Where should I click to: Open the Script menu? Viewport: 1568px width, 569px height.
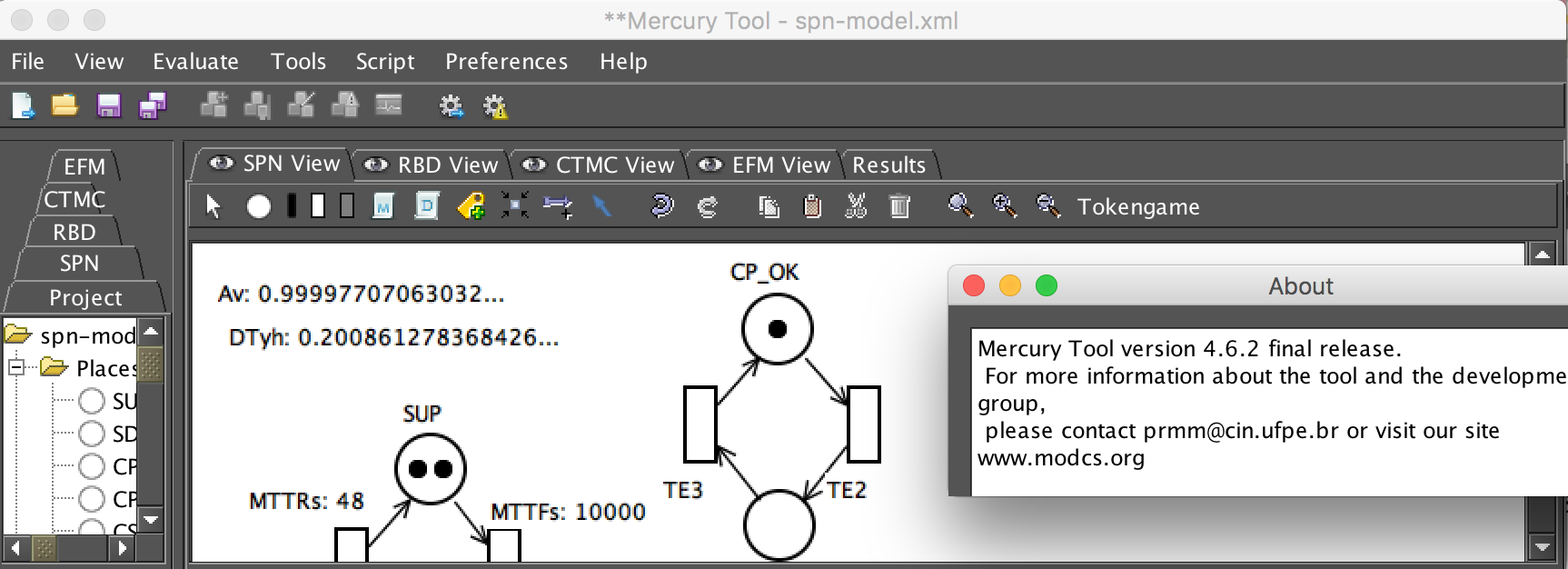pyautogui.click(x=385, y=61)
